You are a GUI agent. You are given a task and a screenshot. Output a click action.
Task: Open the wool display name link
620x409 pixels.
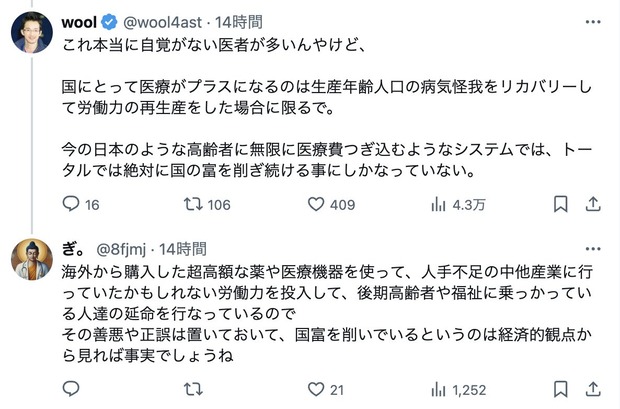(x=78, y=22)
